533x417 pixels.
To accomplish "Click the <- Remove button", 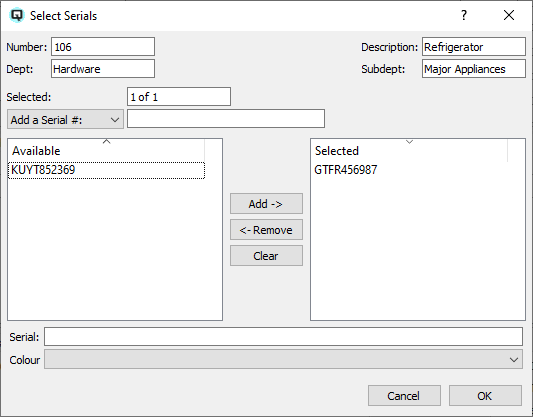I will (266, 230).
